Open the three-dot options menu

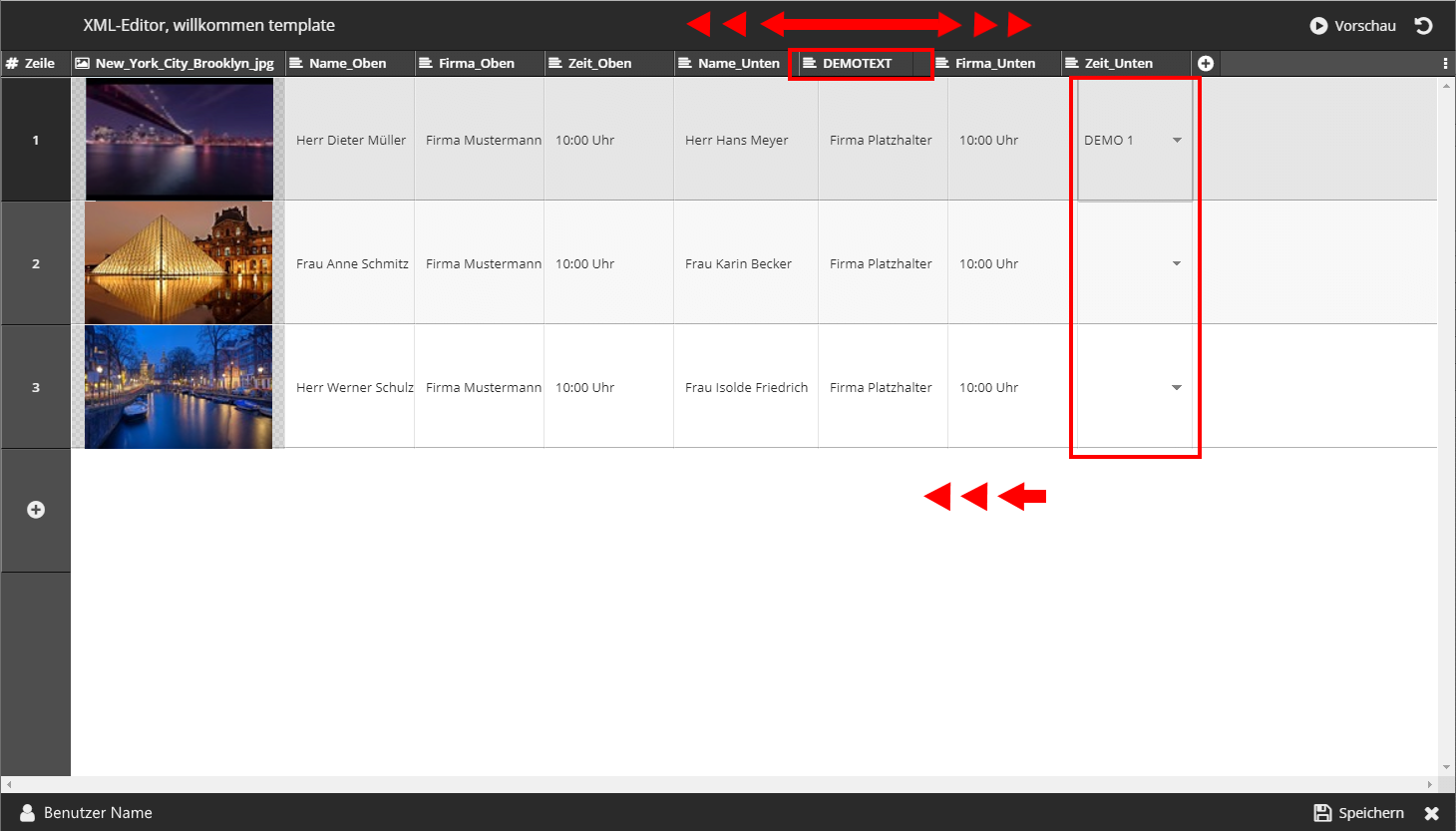(1445, 63)
